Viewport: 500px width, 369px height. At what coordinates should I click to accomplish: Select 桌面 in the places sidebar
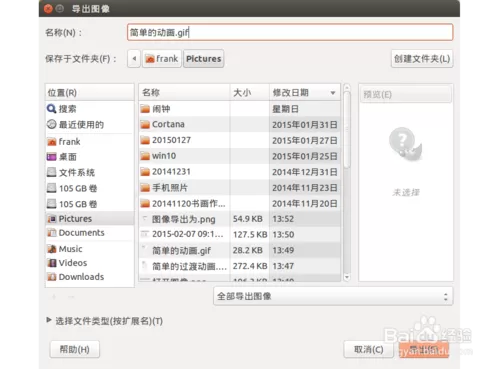(x=89, y=157)
